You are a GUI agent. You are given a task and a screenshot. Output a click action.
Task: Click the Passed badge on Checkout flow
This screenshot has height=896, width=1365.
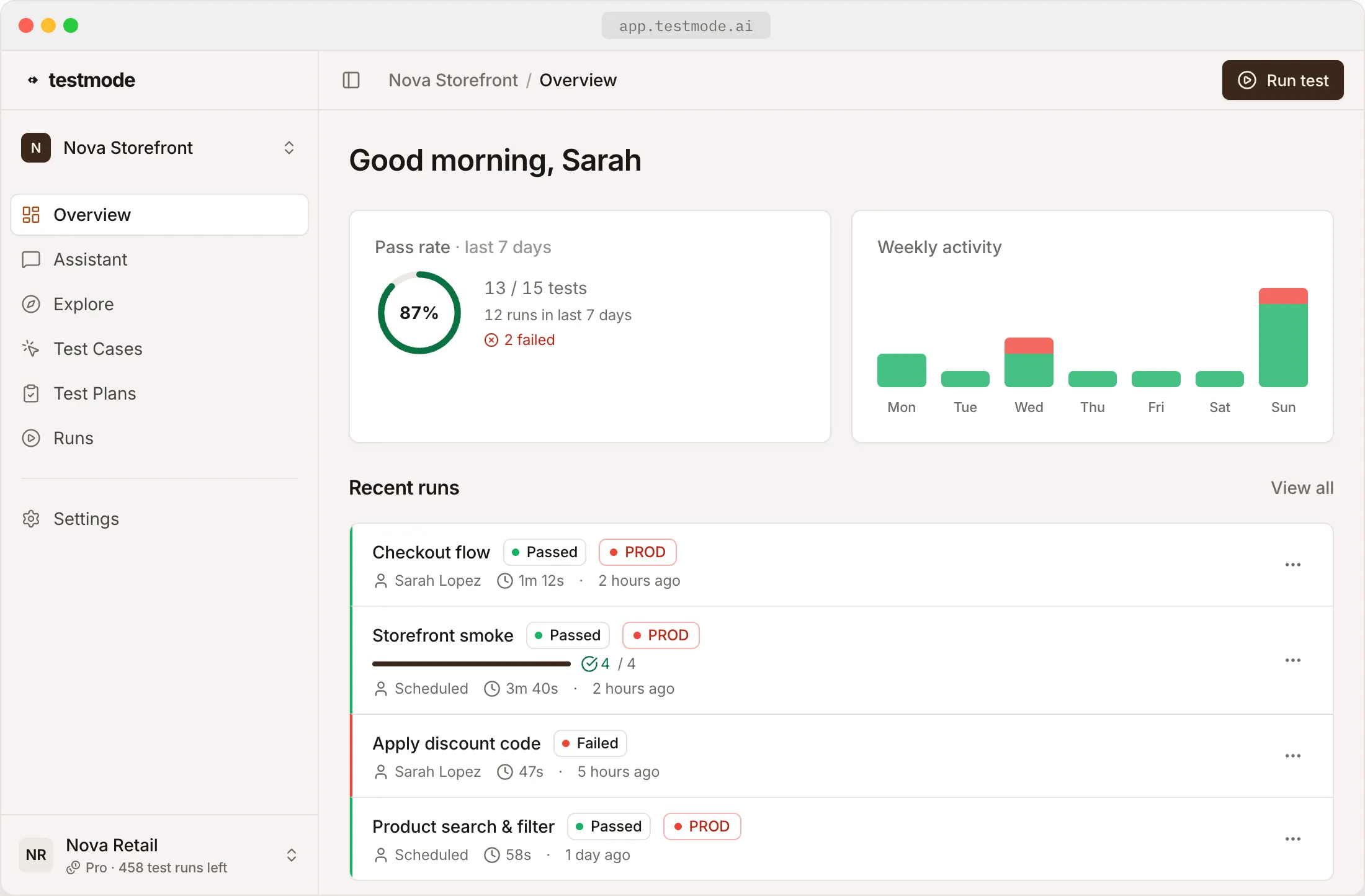coord(545,552)
